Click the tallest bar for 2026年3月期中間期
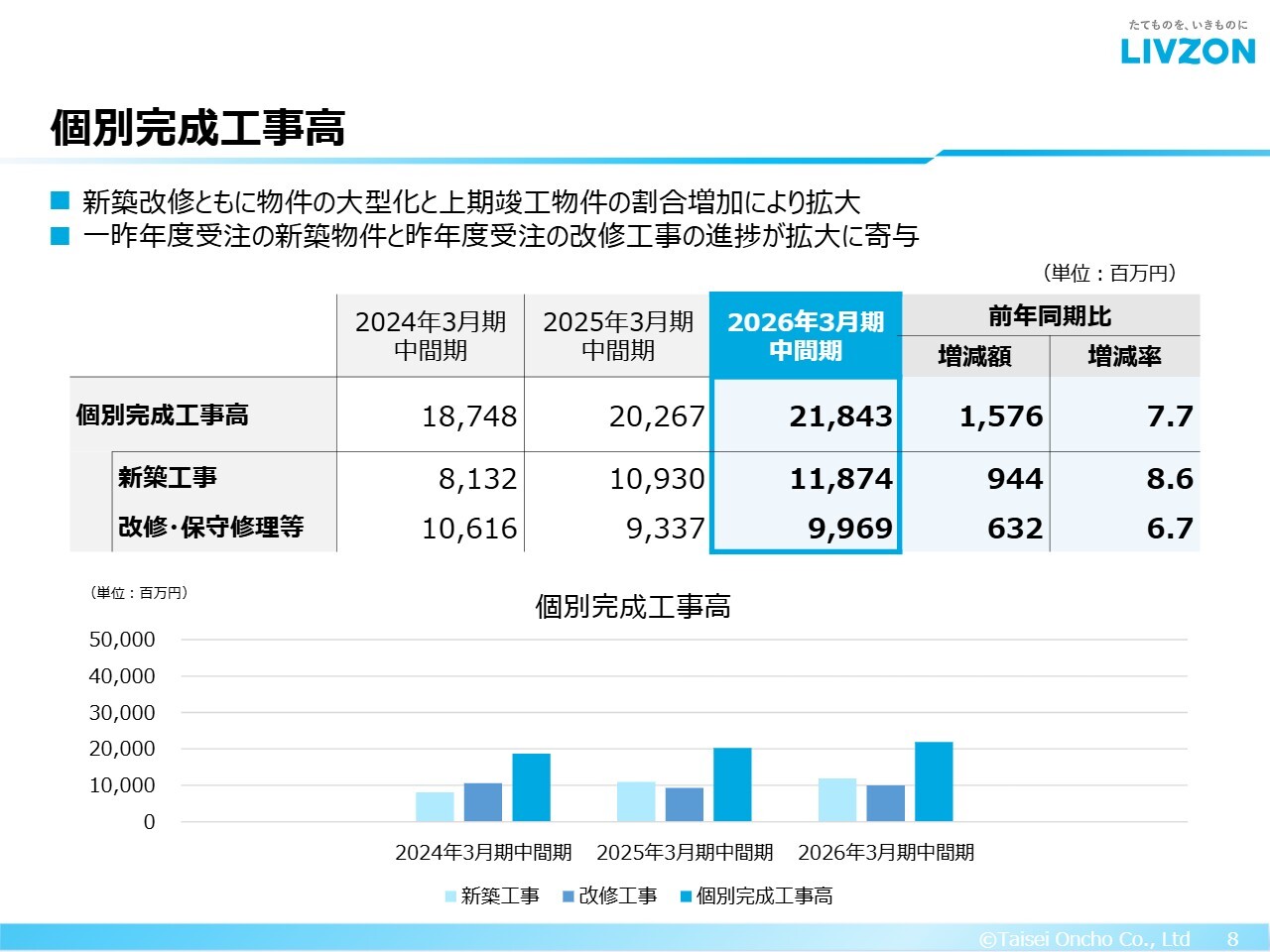The width and height of the screenshot is (1270, 952). coord(934,781)
